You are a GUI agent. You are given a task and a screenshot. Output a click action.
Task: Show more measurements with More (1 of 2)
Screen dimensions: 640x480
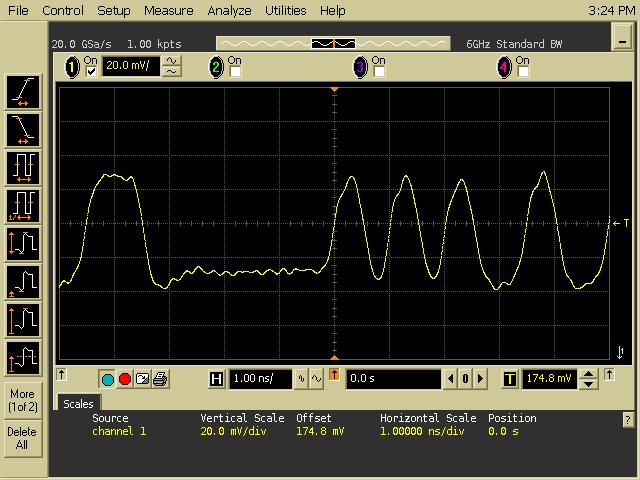[22, 400]
